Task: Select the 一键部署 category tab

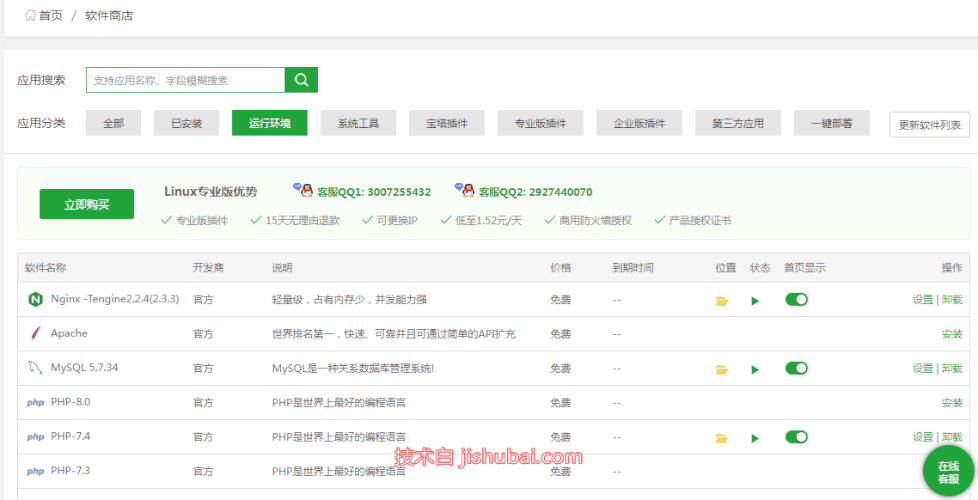Action: point(831,123)
